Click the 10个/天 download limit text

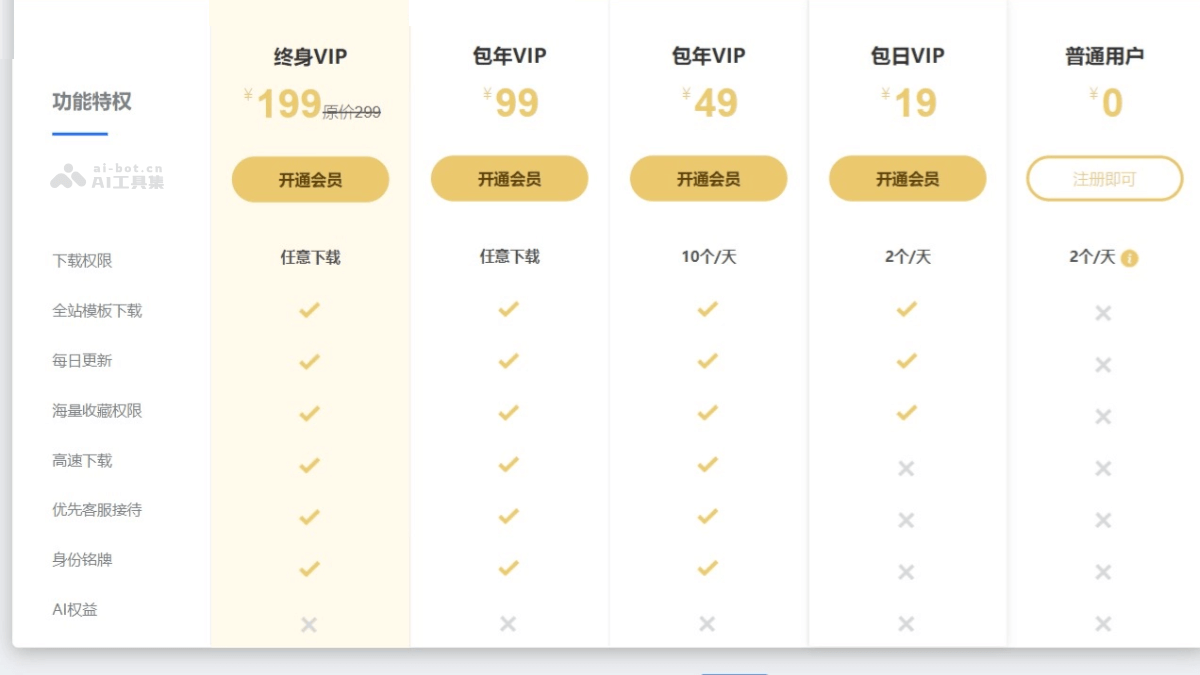708,257
